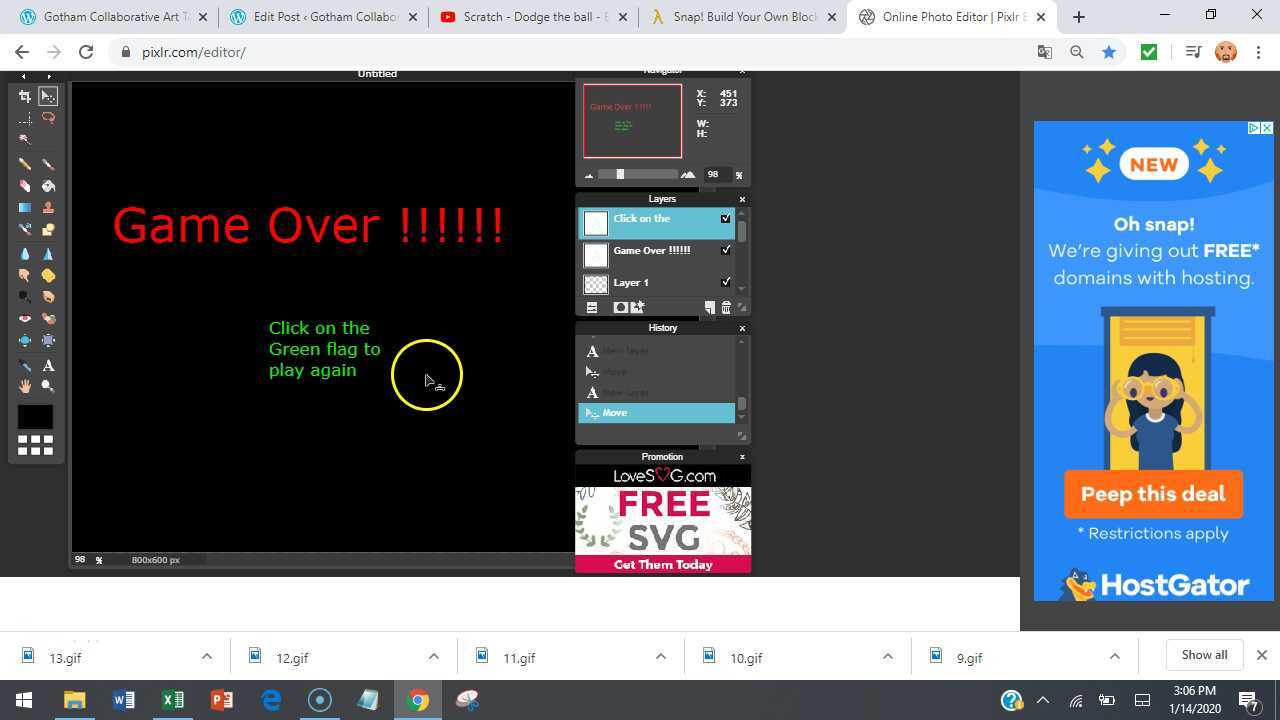1280x720 pixels.
Task: Choose the Gradient tool
Action: (x=25, y=208)
